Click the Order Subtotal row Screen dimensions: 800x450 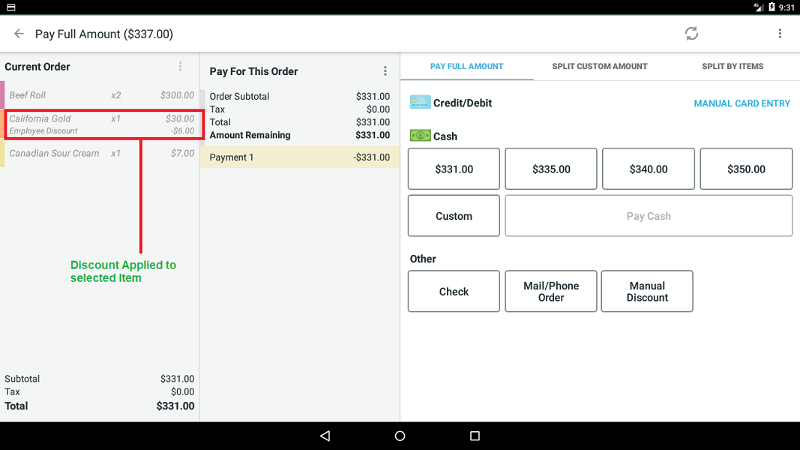299,96
